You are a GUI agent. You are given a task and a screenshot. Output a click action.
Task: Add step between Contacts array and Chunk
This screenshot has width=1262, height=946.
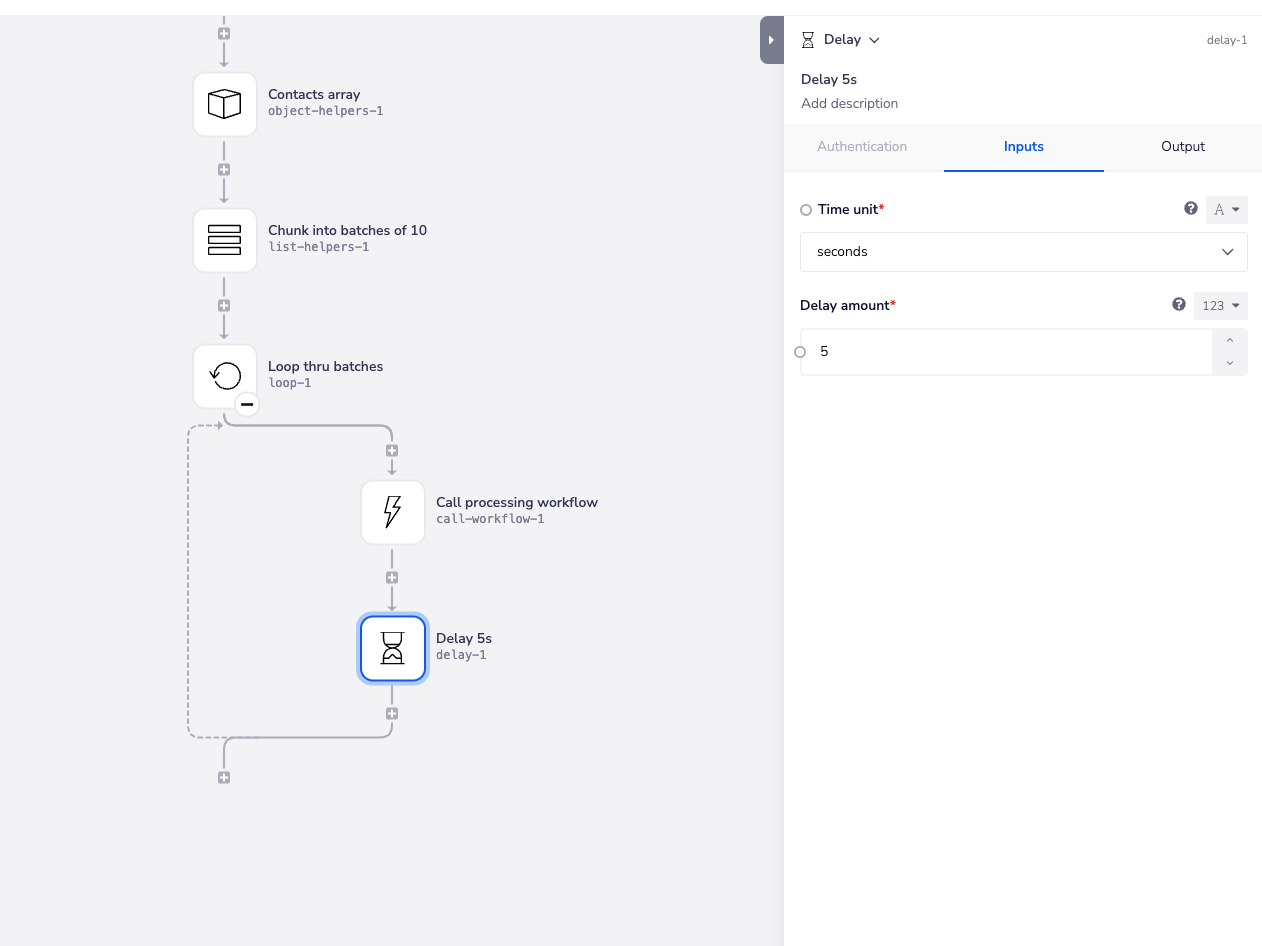point(224,169)
